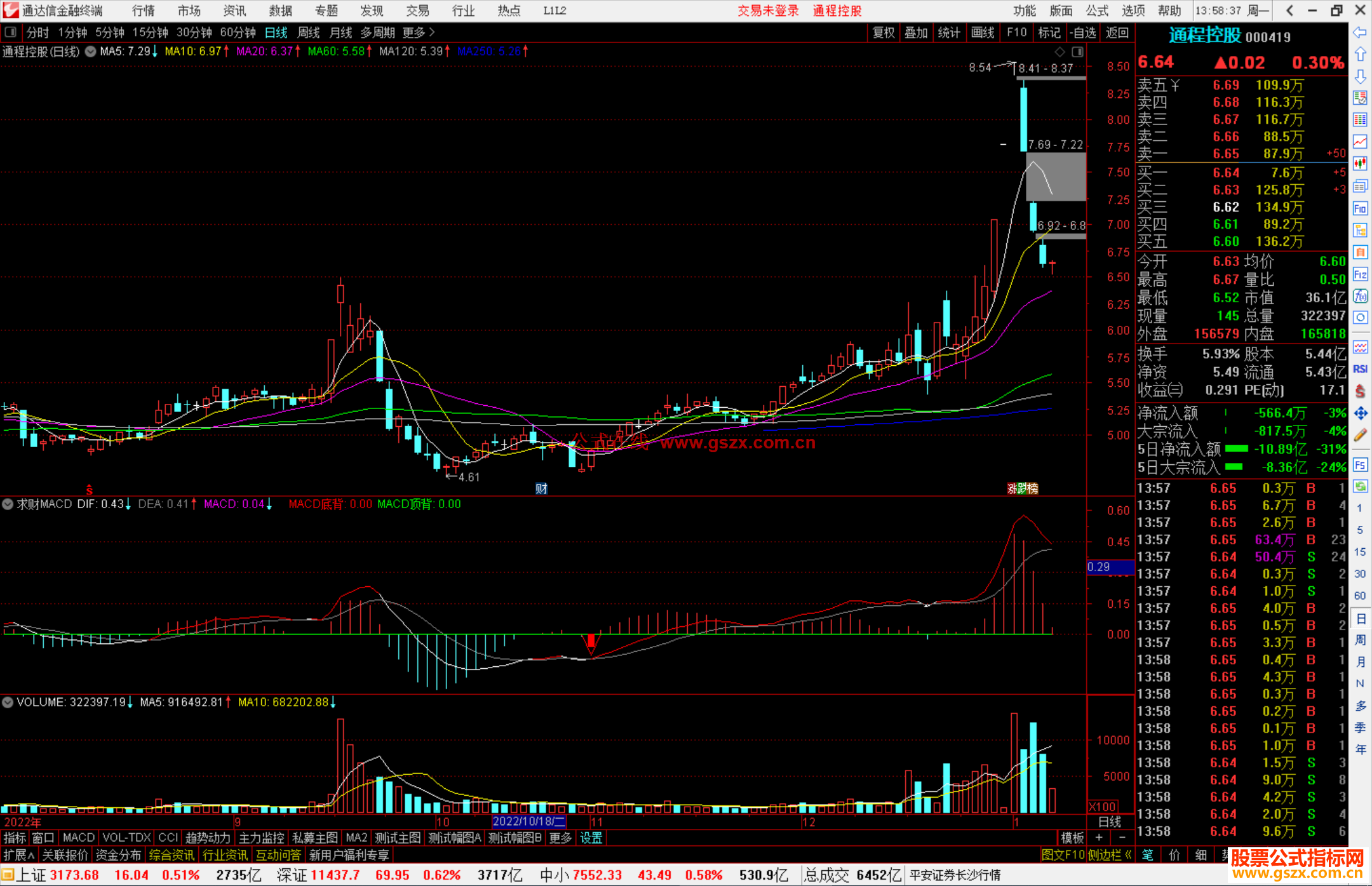Open the RSI indicator icon

pos(1360,369)
